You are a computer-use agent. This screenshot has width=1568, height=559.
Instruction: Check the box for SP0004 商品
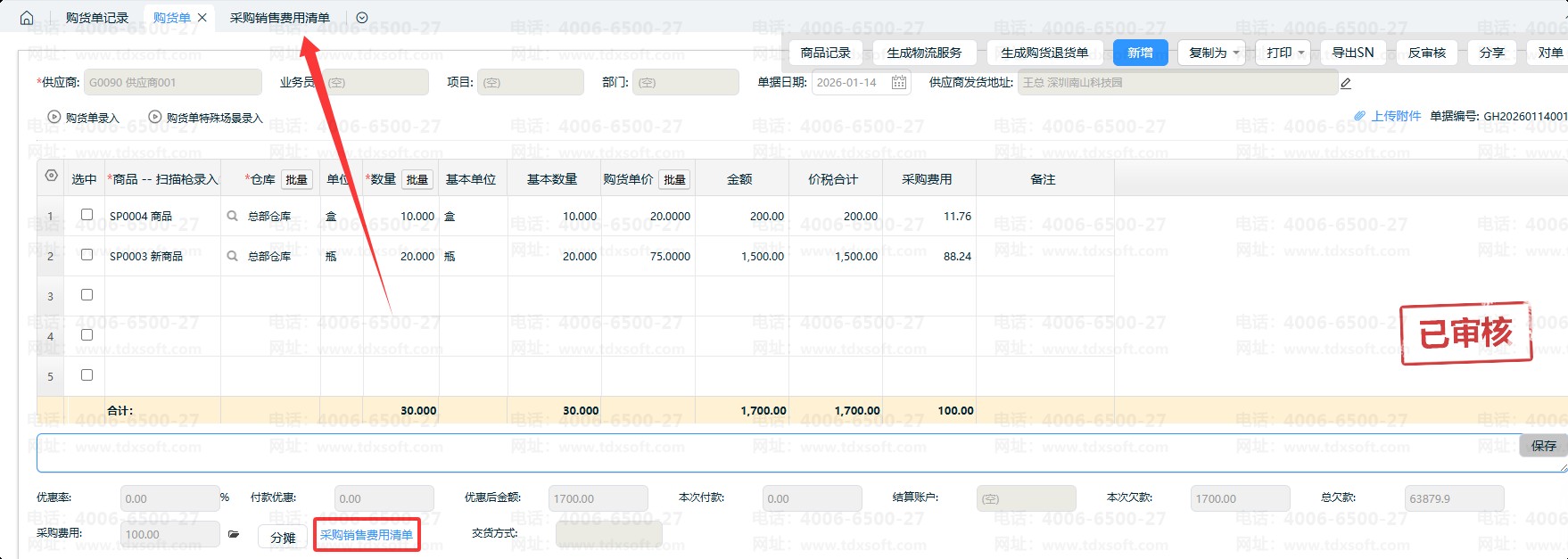[87, 215]
